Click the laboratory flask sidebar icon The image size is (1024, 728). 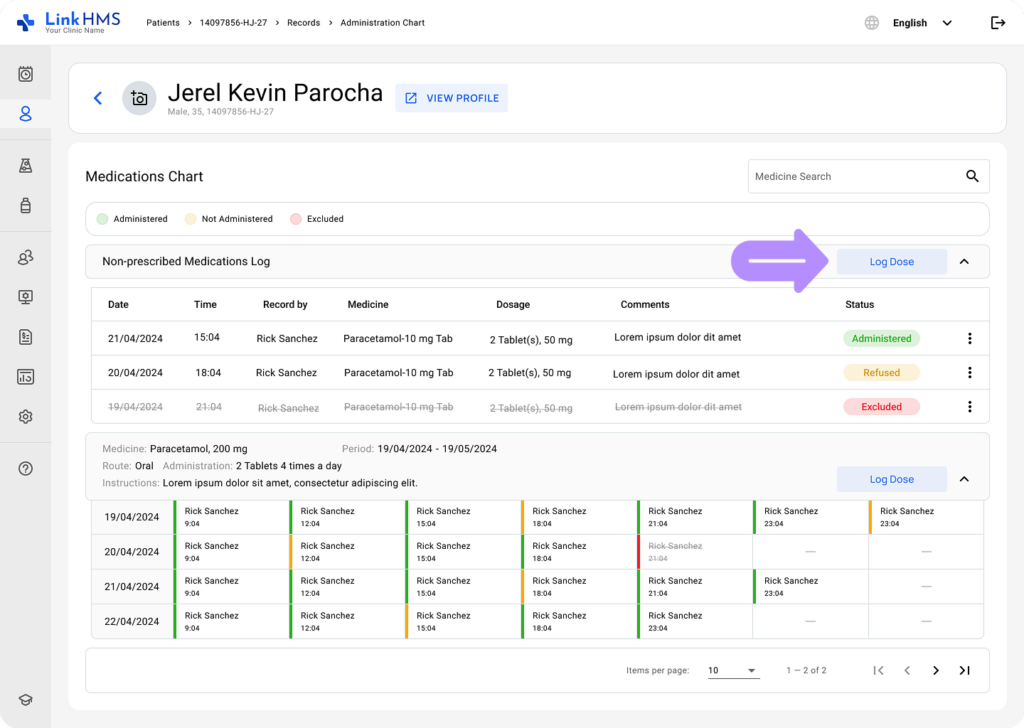click(26, 166)
